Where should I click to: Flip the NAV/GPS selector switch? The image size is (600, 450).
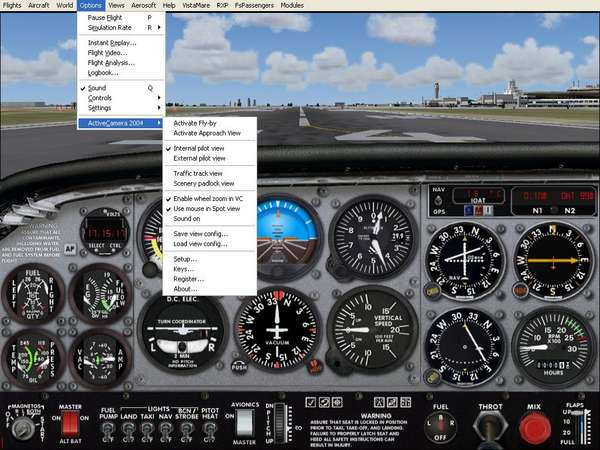(439, 200)
